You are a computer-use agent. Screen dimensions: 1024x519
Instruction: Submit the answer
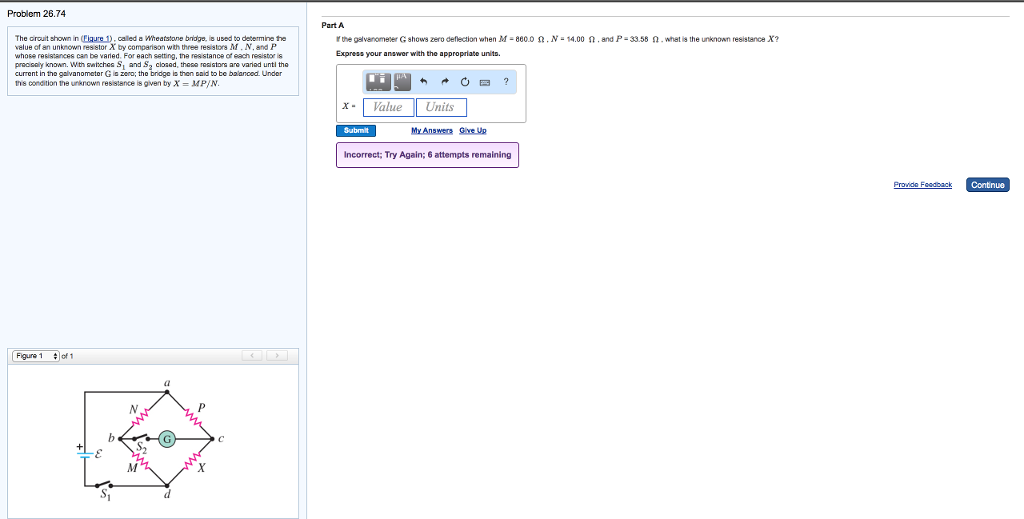(356, 131)
